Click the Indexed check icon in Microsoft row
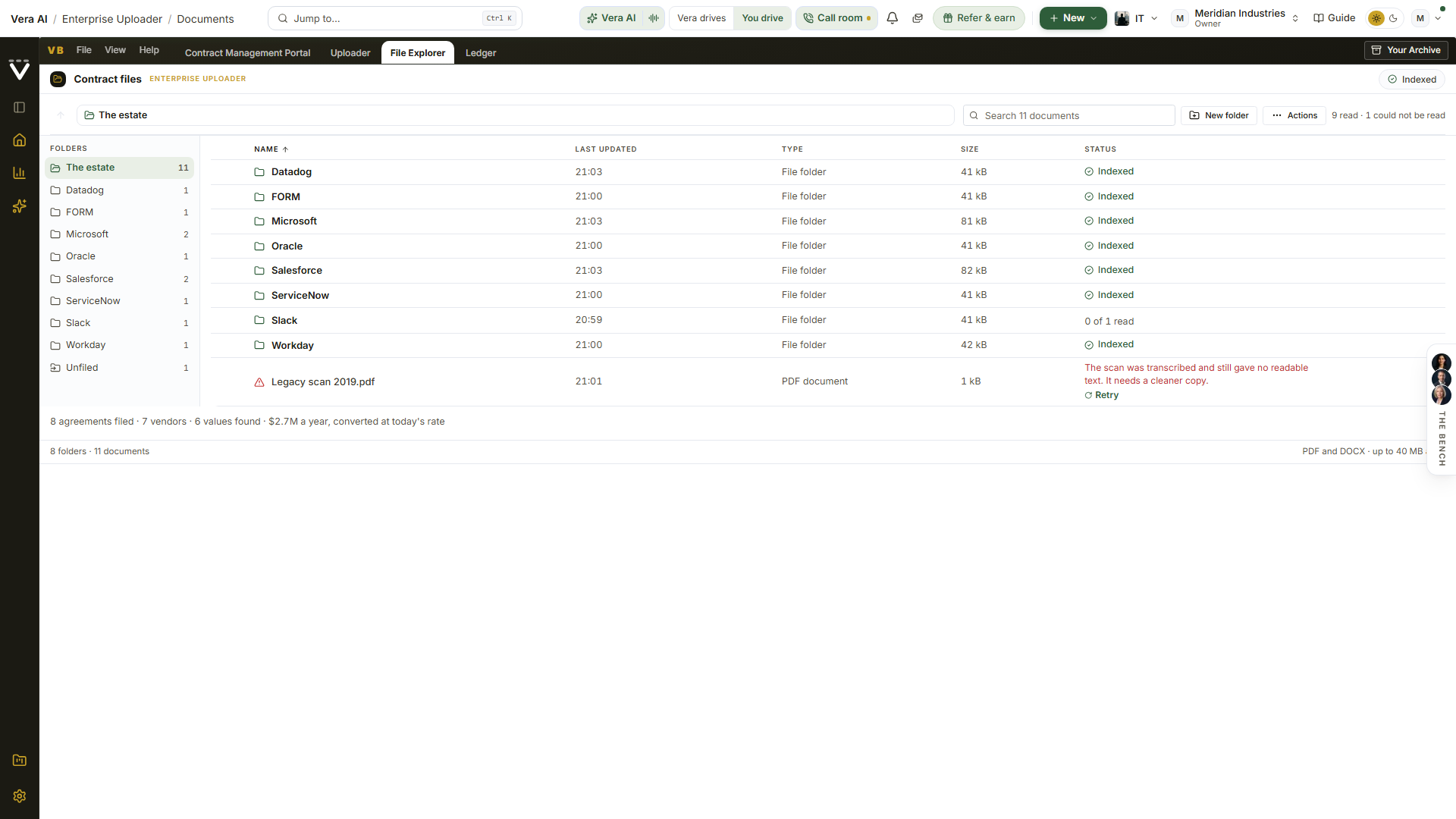Screen dimensions: 1456x819 [1089, 221]
